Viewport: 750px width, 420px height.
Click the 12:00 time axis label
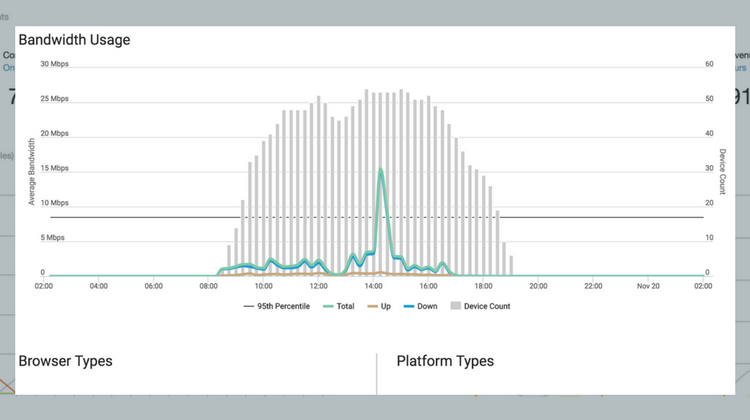coord(319,286)
